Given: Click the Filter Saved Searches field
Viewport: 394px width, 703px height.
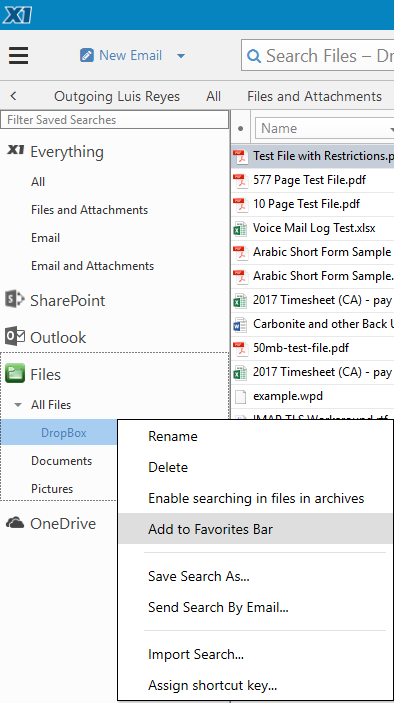Looking at the screenshot, I should click(x=115, y=120).
